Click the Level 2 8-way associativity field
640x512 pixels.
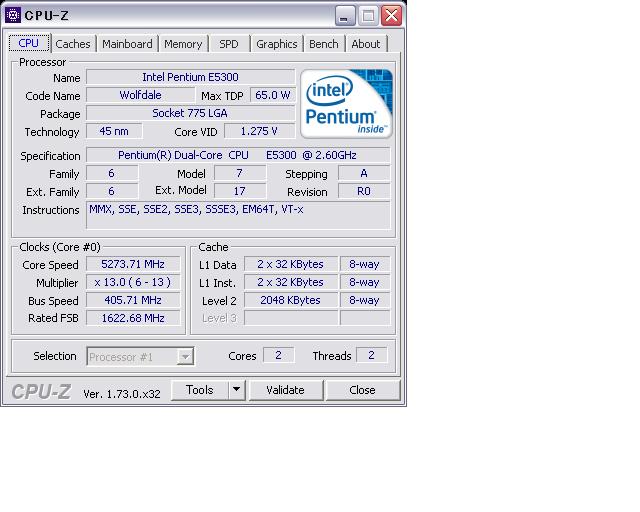pos(365,300)
